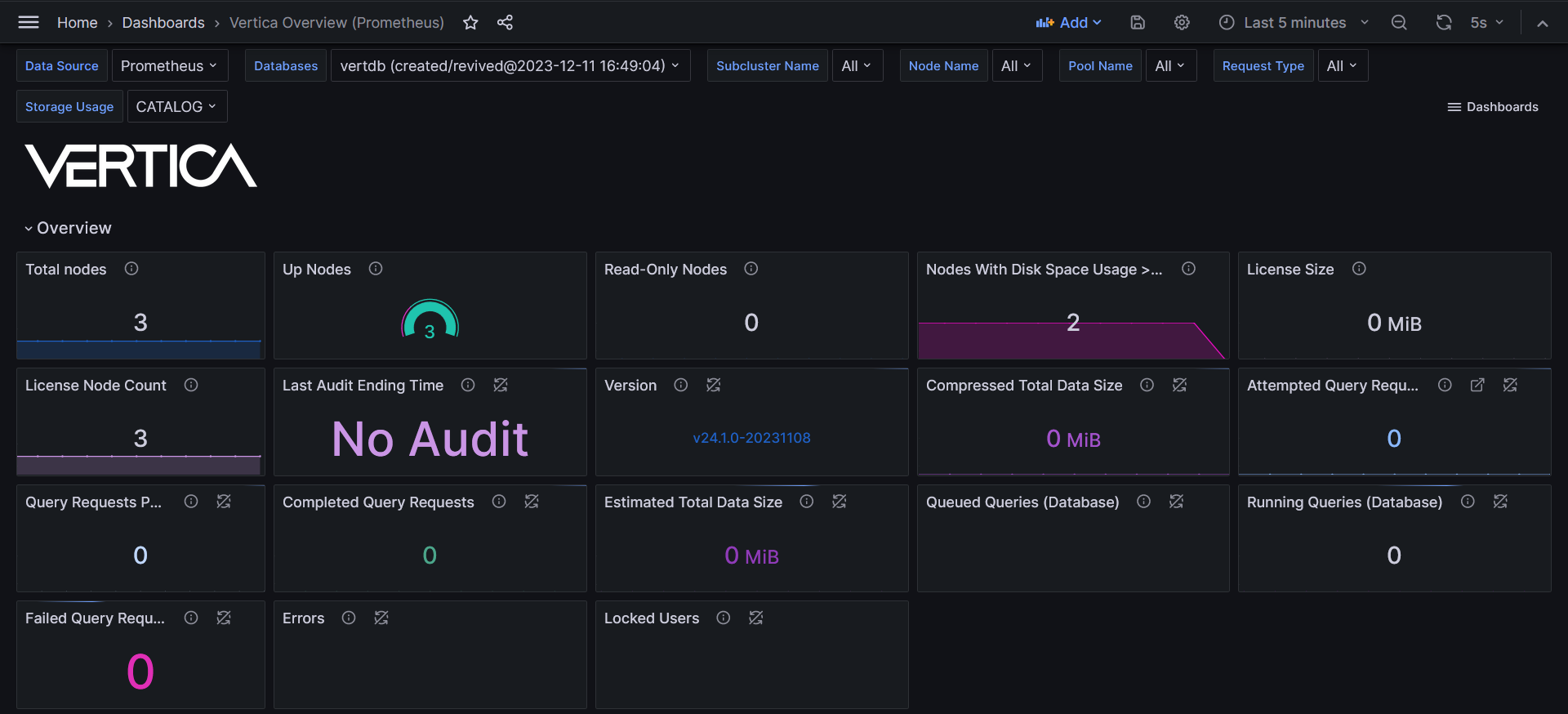Open the vertdb Databases dropdown
The image size is (1568, 714).
pos(510,65)
